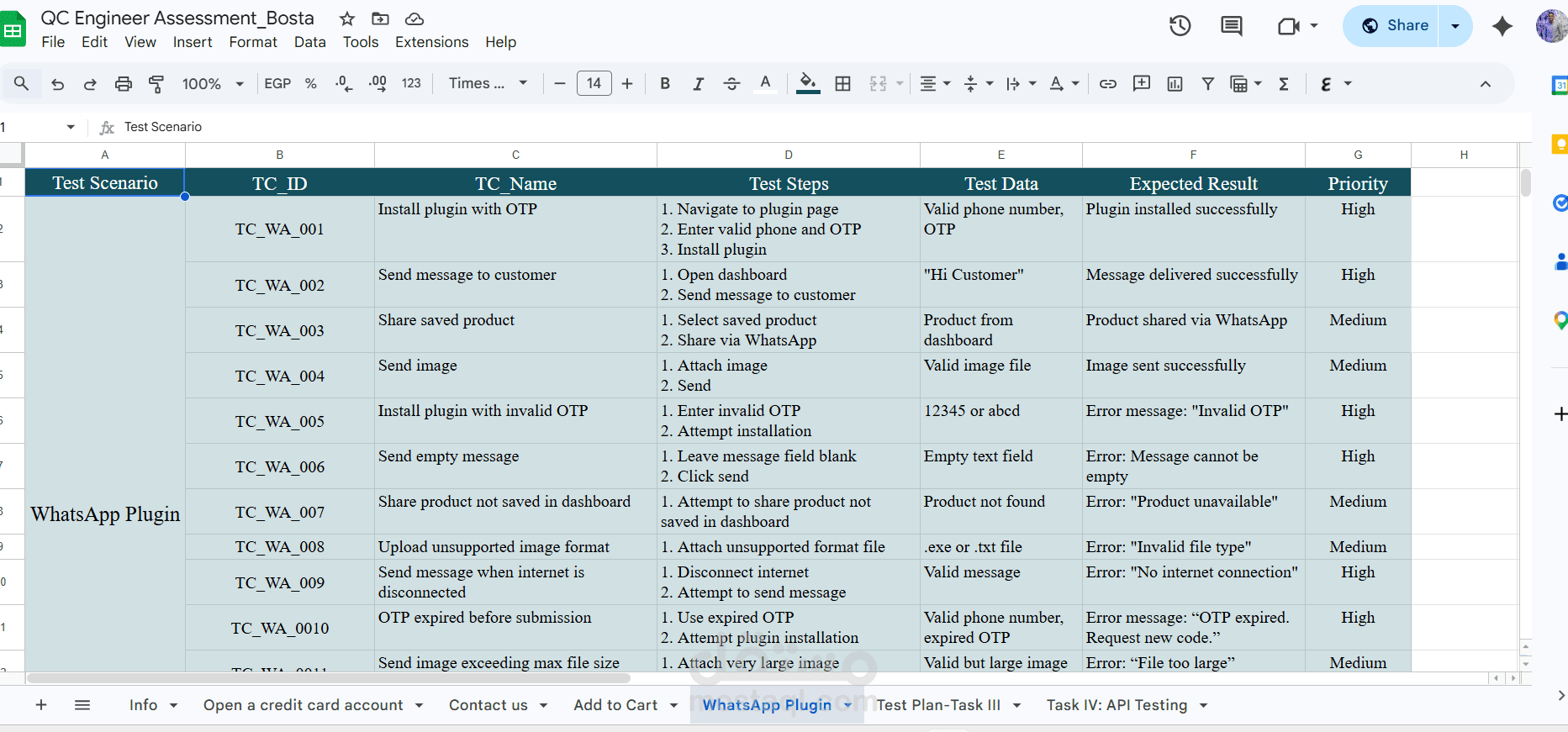Insert a link

[1108, 83]
